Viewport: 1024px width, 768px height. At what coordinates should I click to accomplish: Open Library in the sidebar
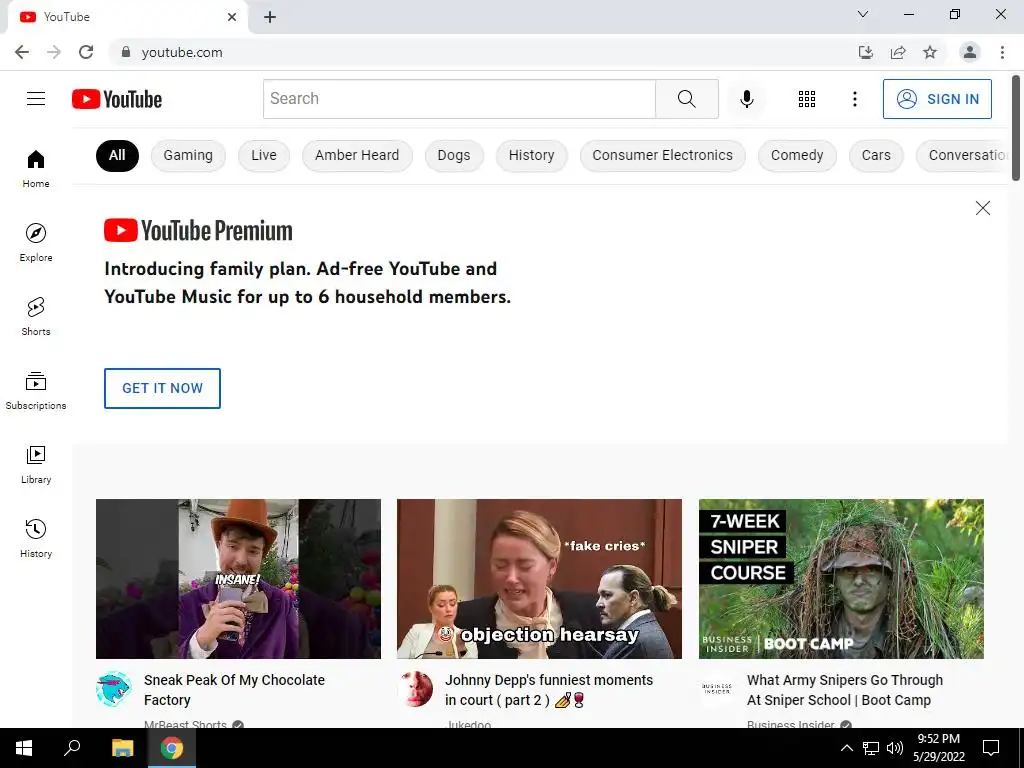tap(36, 464)
